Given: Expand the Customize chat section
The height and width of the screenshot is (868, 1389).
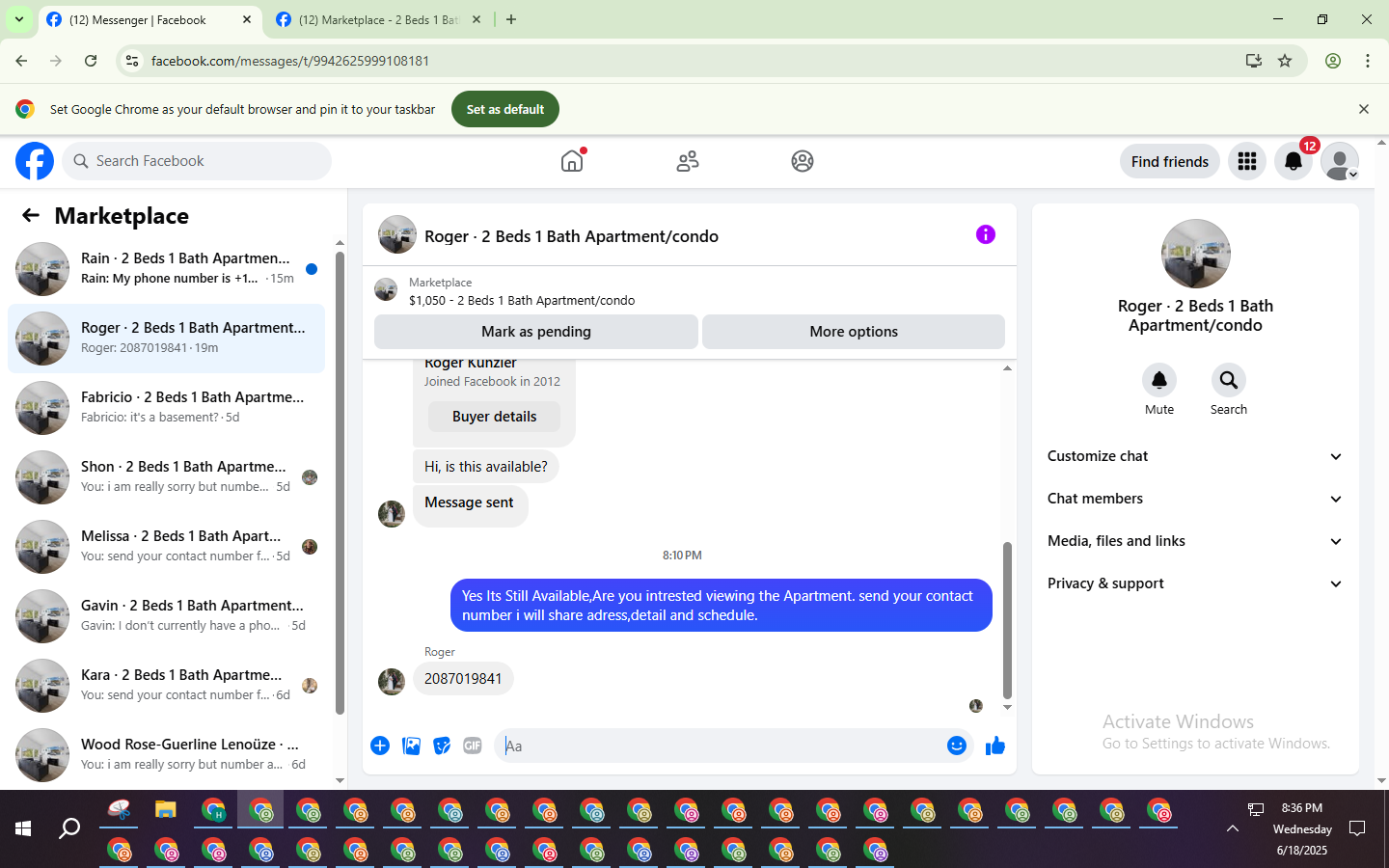Looking at the screenshot, I should pos(1195,456).
